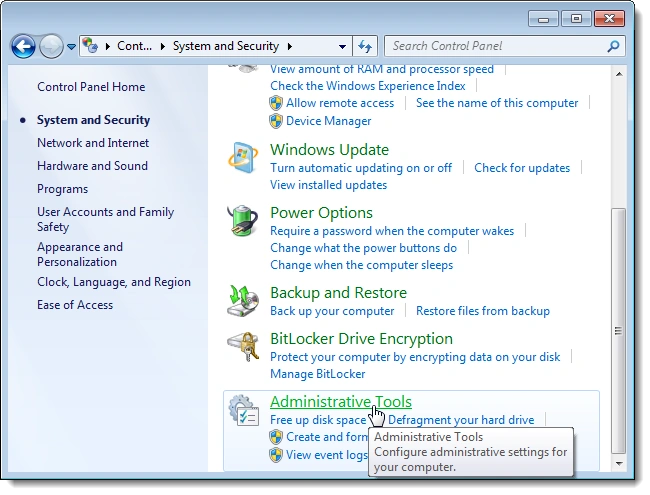The image size is (650, 495).
Task: Open the Windows Update heading
Action: 330,150
